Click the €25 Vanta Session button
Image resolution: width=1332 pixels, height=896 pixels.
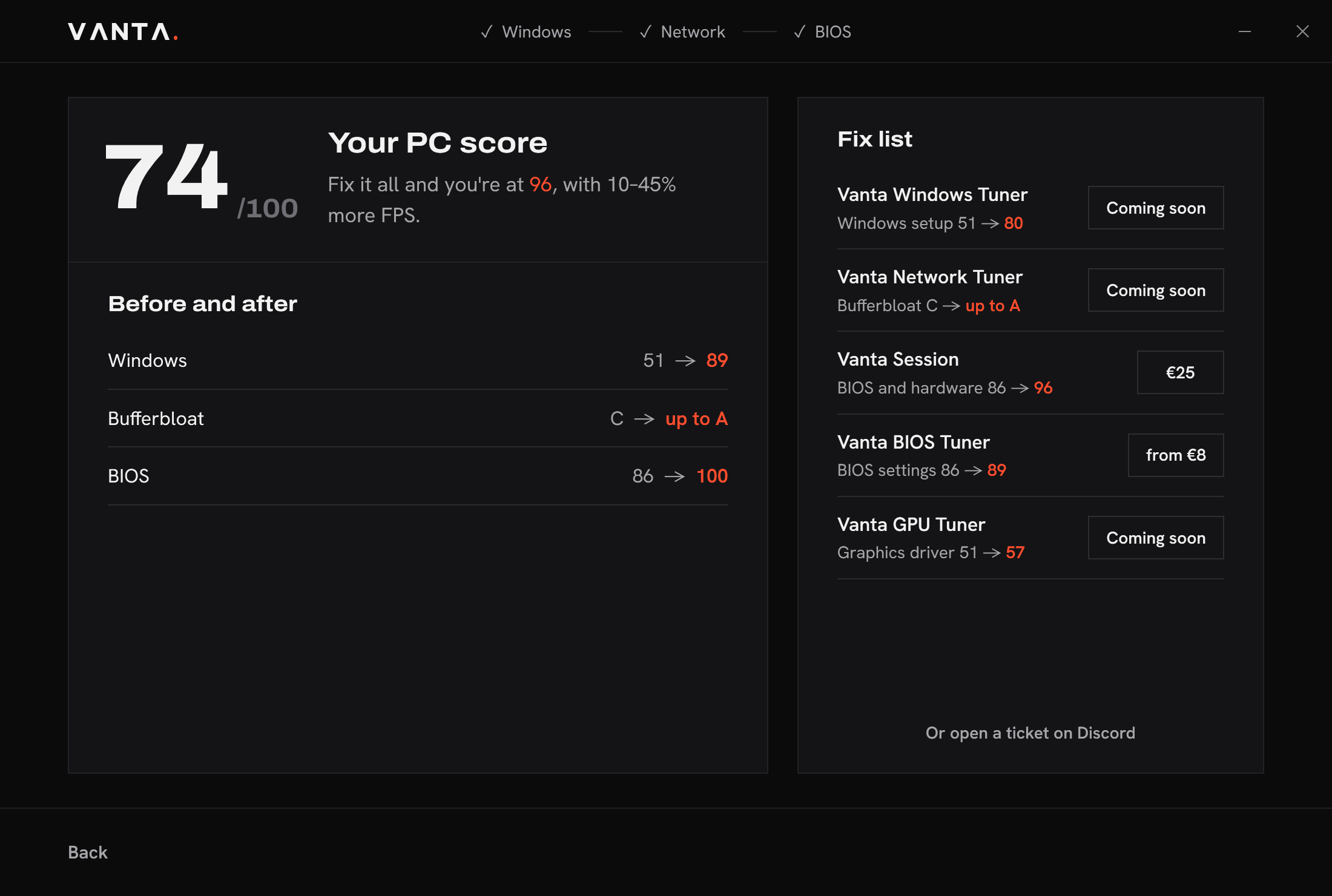point(1180,372)
